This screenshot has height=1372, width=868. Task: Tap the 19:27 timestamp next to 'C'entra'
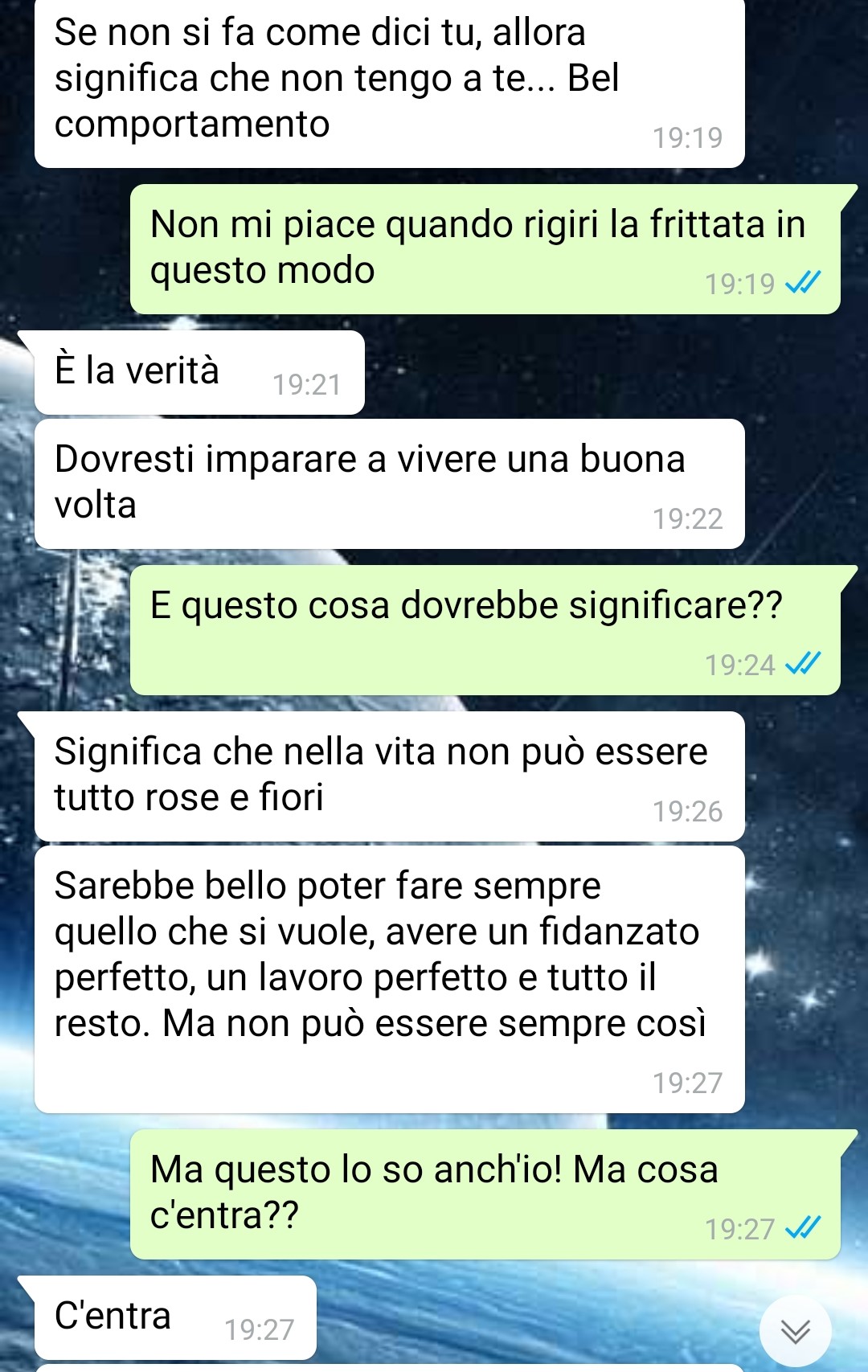point(259,1330)
